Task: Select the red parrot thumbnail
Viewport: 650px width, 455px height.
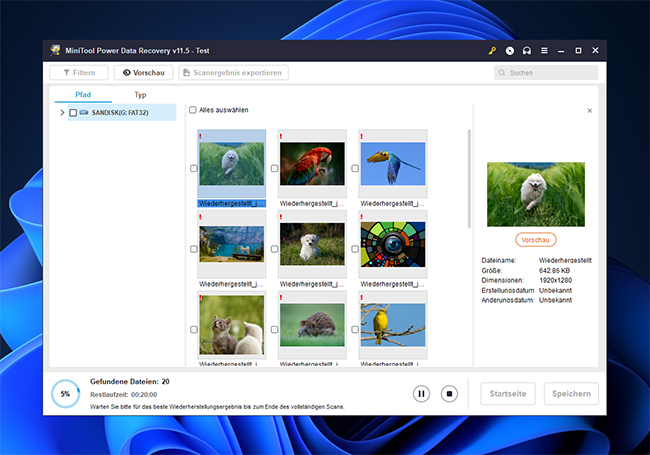Action: [312, 164]
